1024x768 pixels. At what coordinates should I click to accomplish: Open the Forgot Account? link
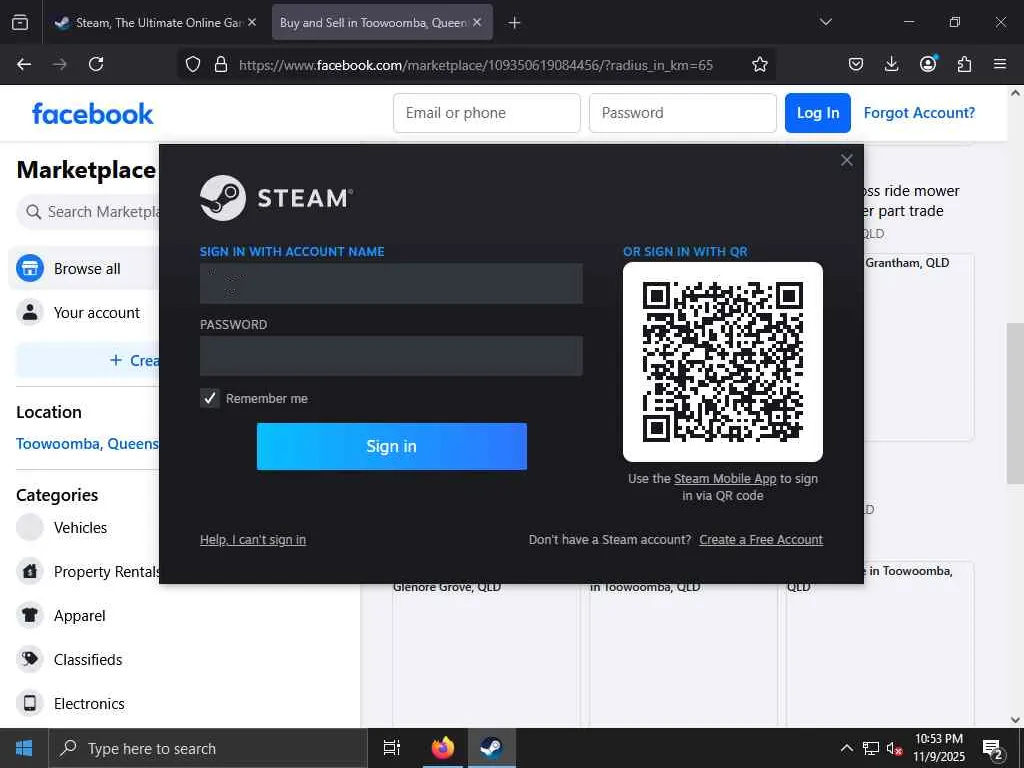[x=919, y=113]
